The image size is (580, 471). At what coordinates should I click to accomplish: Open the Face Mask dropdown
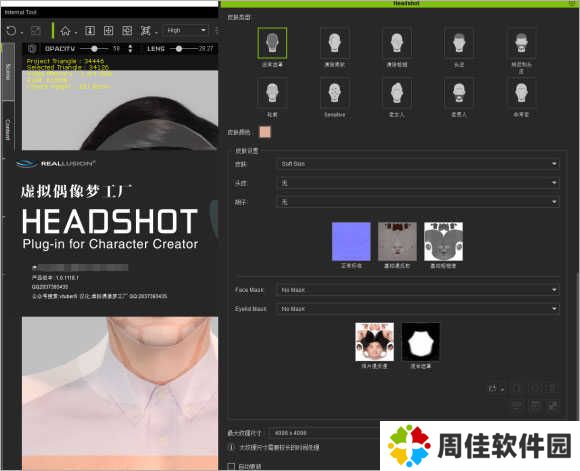[418, 290]
